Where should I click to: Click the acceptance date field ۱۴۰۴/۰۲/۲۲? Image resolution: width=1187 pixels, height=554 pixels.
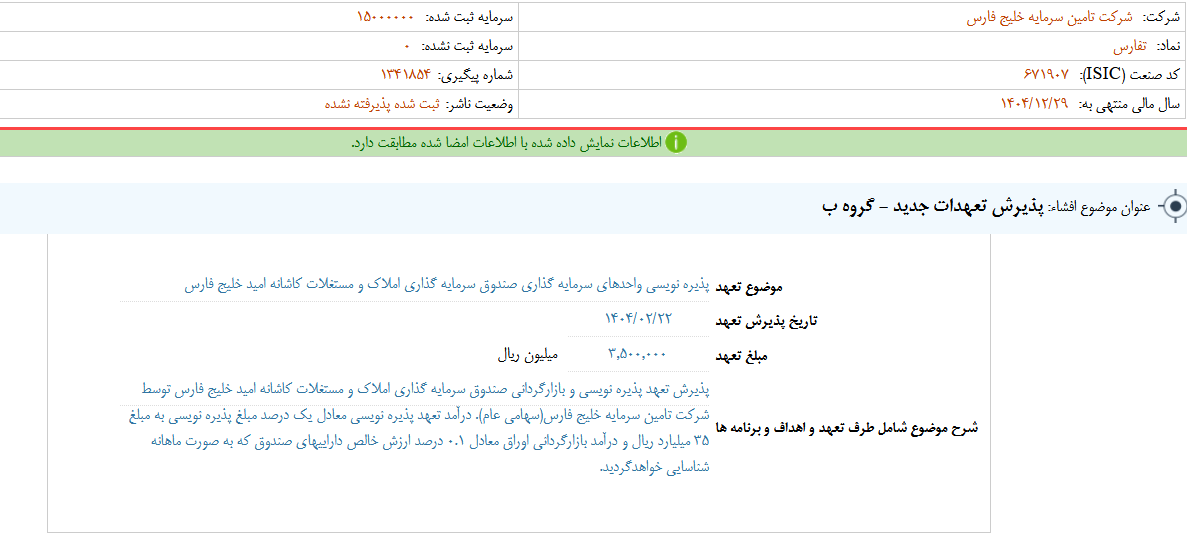[x=638, y=319]
